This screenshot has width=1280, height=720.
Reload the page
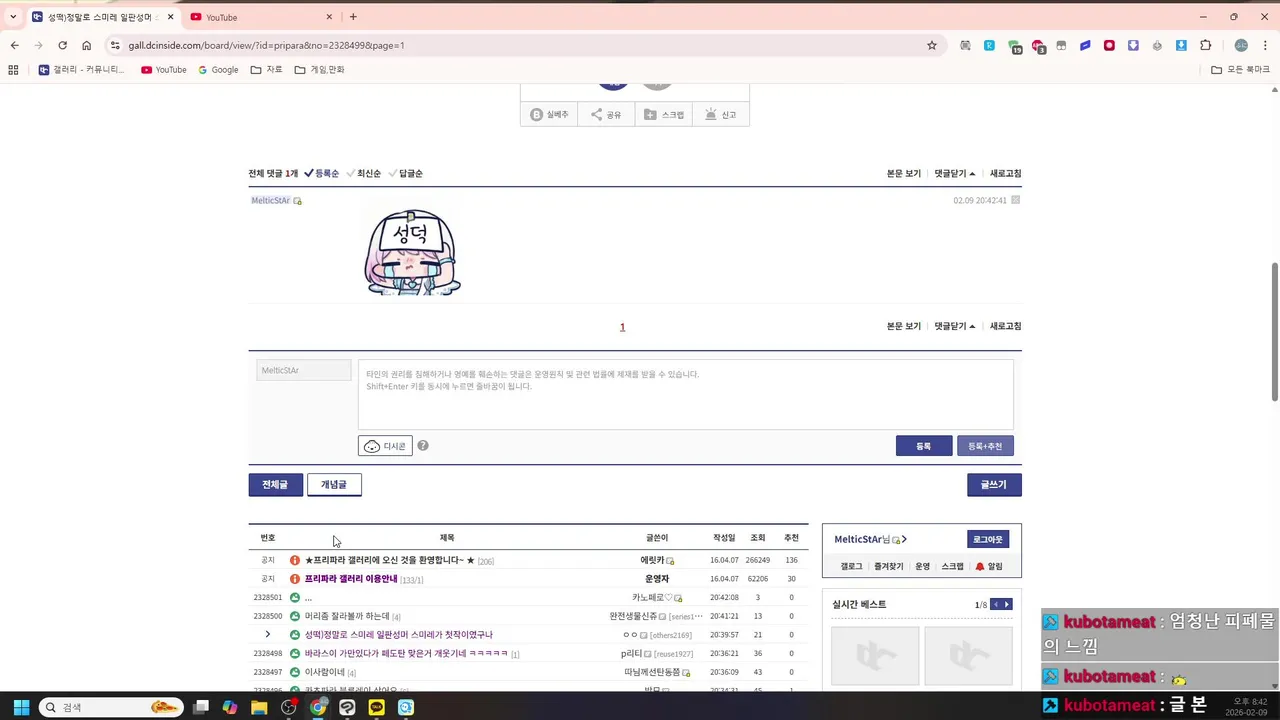click(x=62, y=45)
